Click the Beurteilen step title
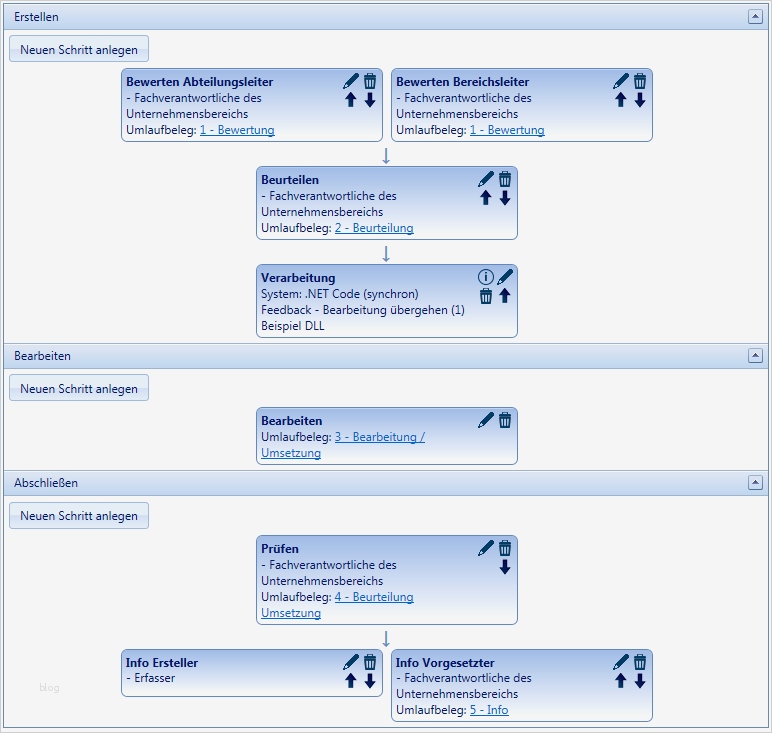Viewport: 772px width, 733px height. 290,180
